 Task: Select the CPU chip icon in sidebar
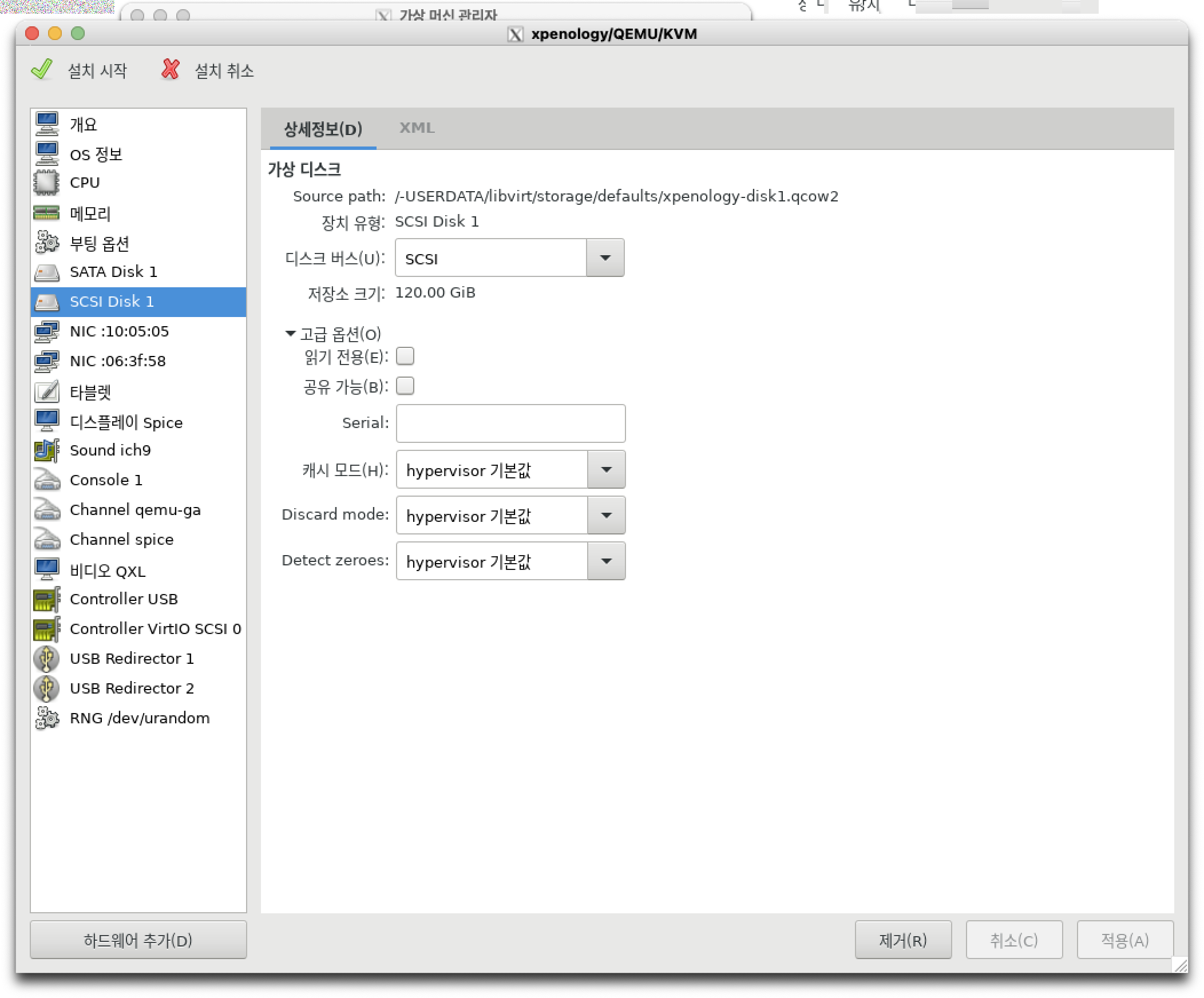[46, 183]
